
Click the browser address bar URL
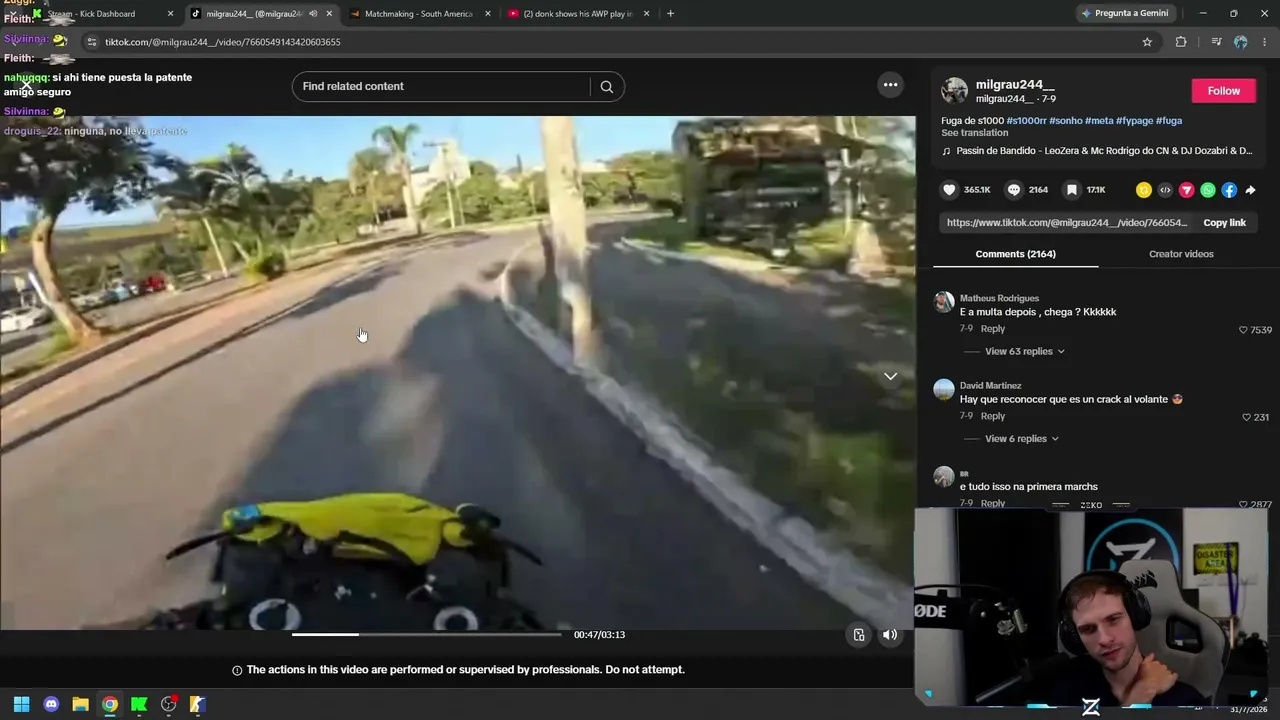point(222,42)
